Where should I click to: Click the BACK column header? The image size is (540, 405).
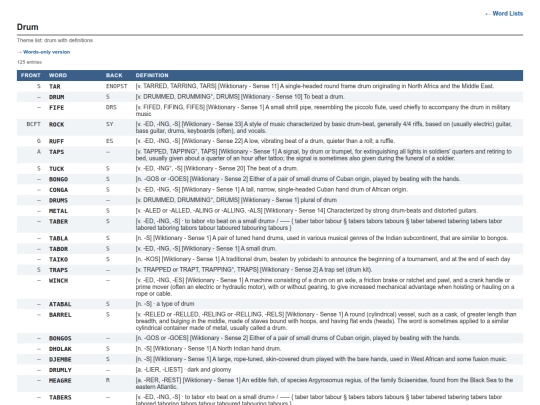[x=114, y=75]
